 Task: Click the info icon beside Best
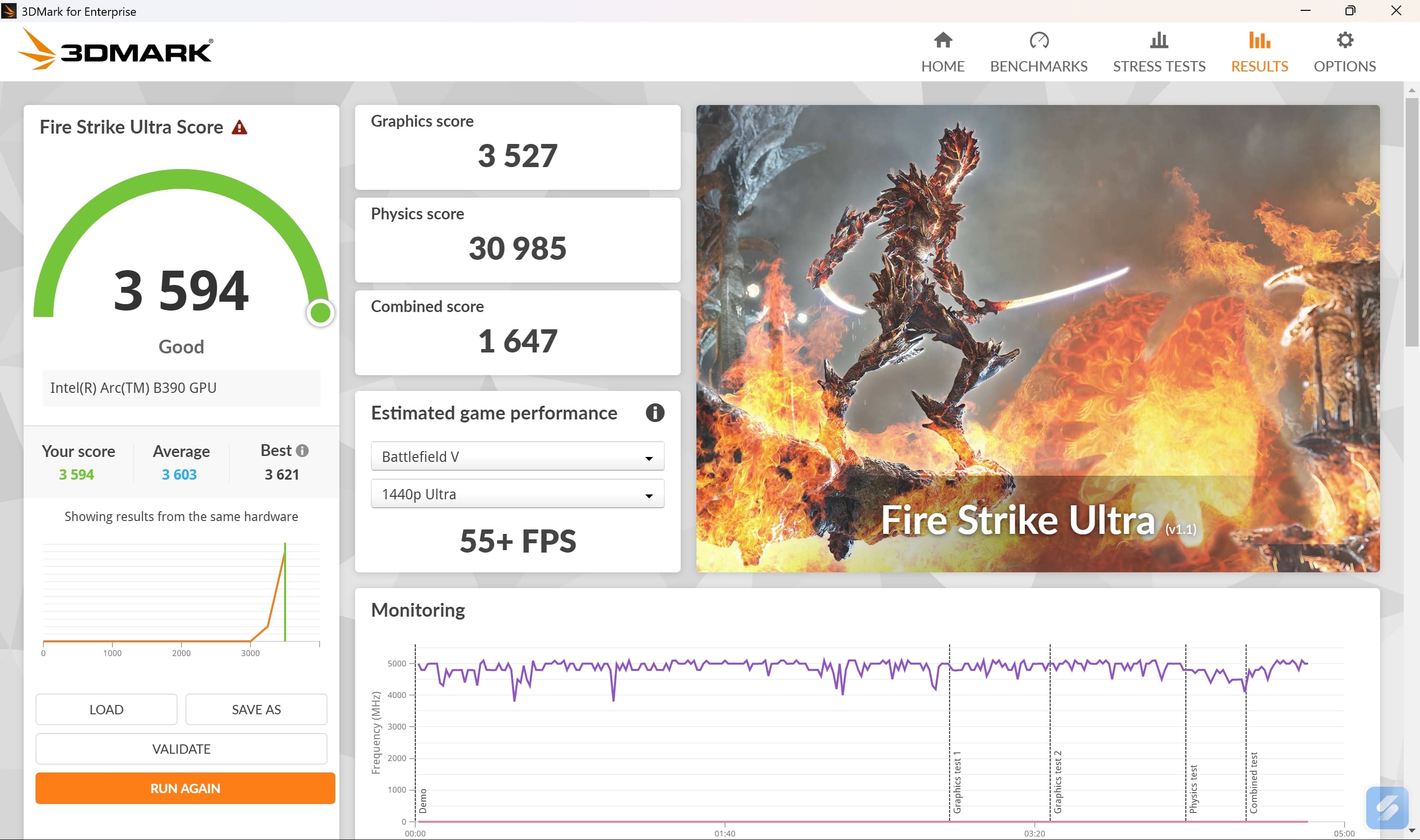point(302,451)
